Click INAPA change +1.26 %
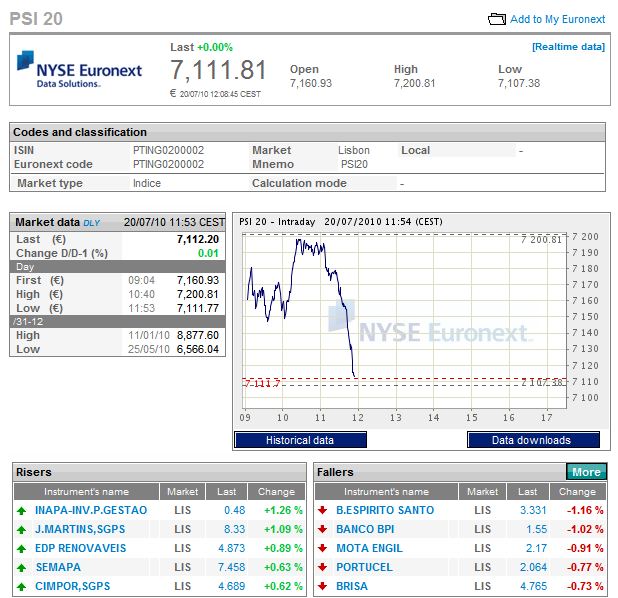 coord(283,510)
